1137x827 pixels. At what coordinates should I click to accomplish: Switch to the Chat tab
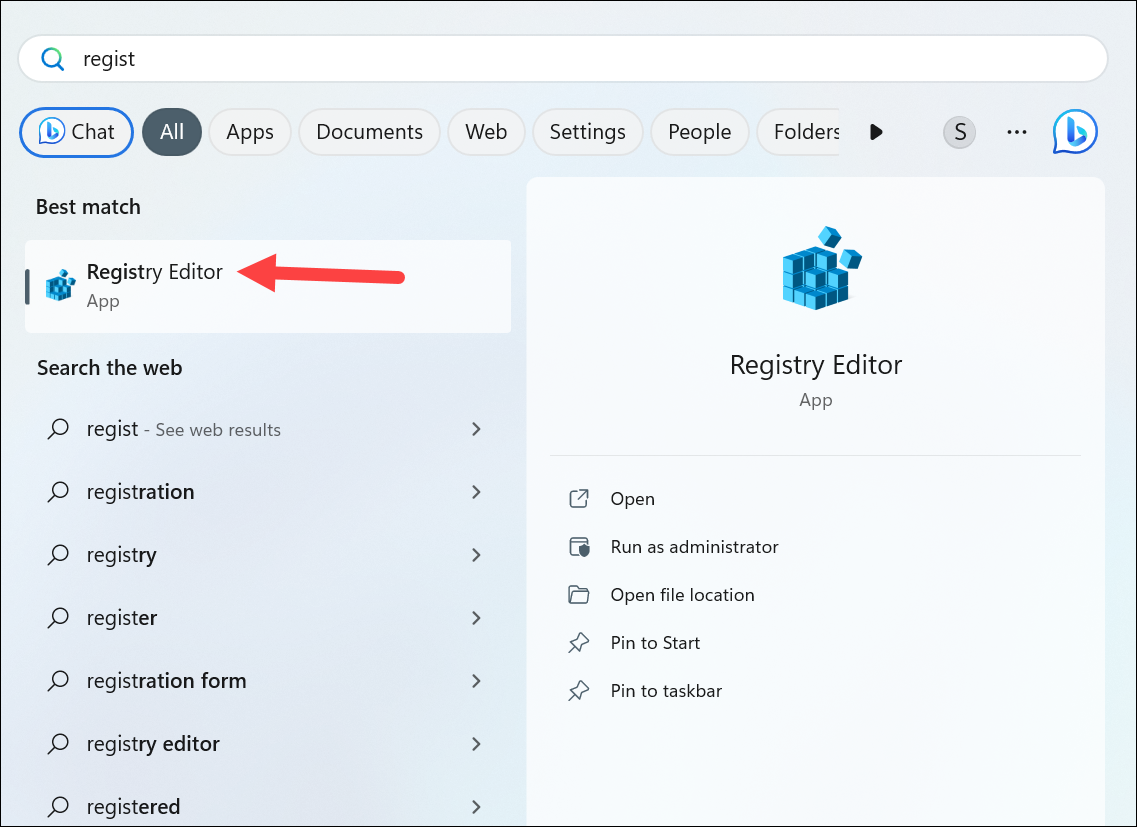(x=76, y=132)
